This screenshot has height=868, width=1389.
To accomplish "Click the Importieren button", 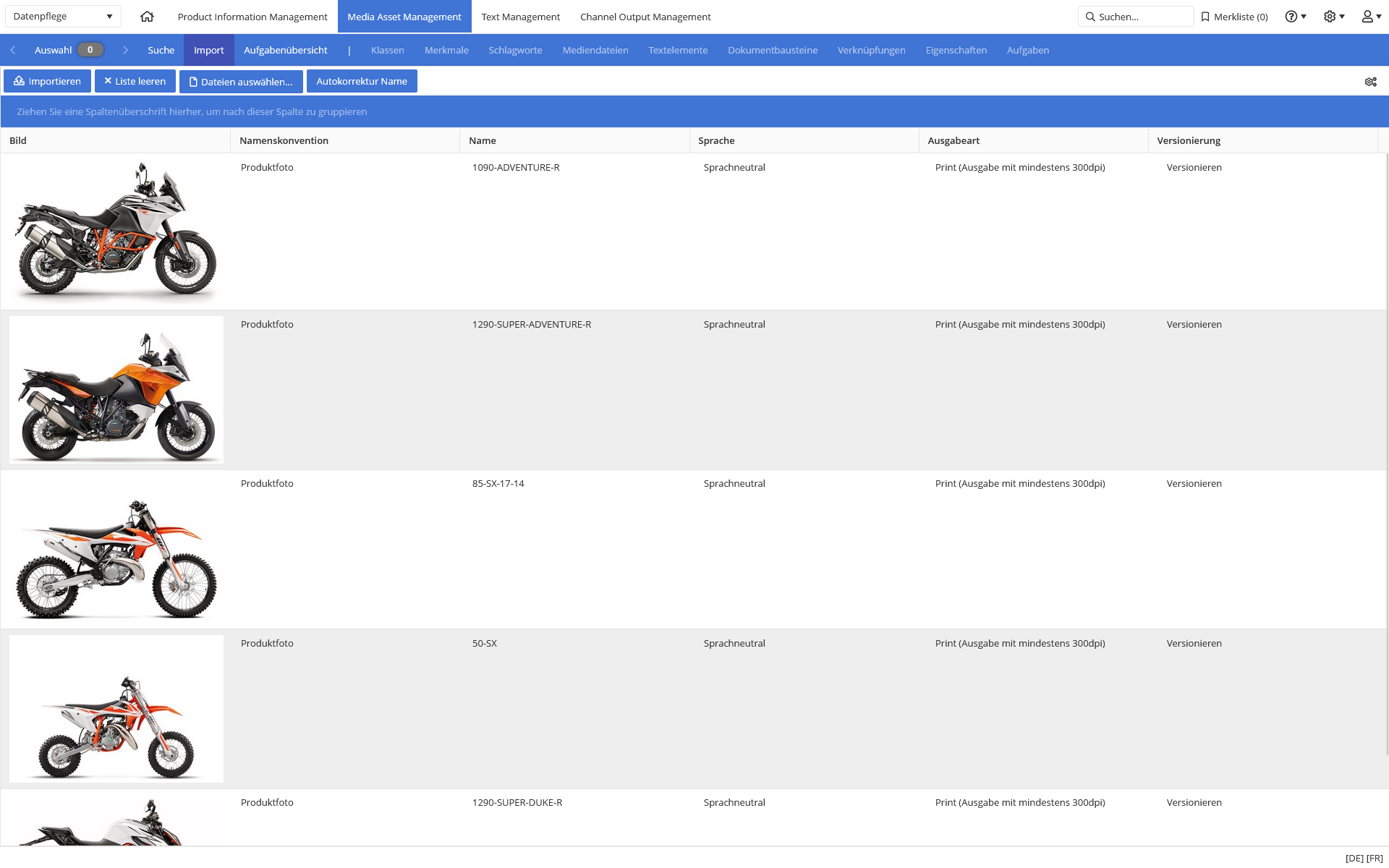I will pyautogui.click(x=48, y=81).
